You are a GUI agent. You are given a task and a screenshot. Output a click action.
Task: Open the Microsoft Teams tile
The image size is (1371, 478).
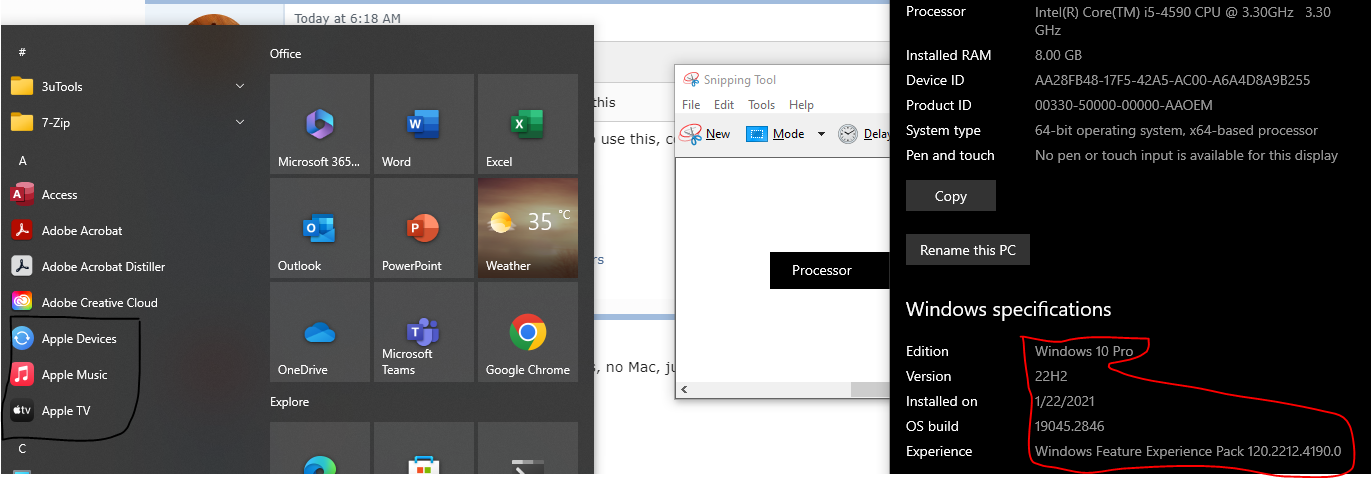point(424,332)
